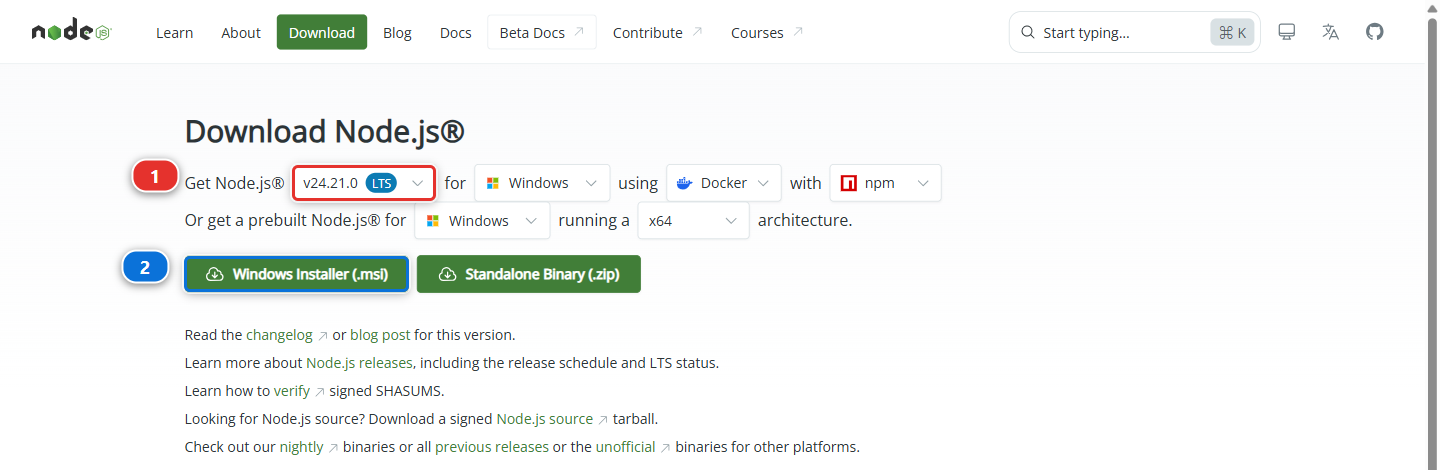Go to the Blog page

click(x=397, y=33)
